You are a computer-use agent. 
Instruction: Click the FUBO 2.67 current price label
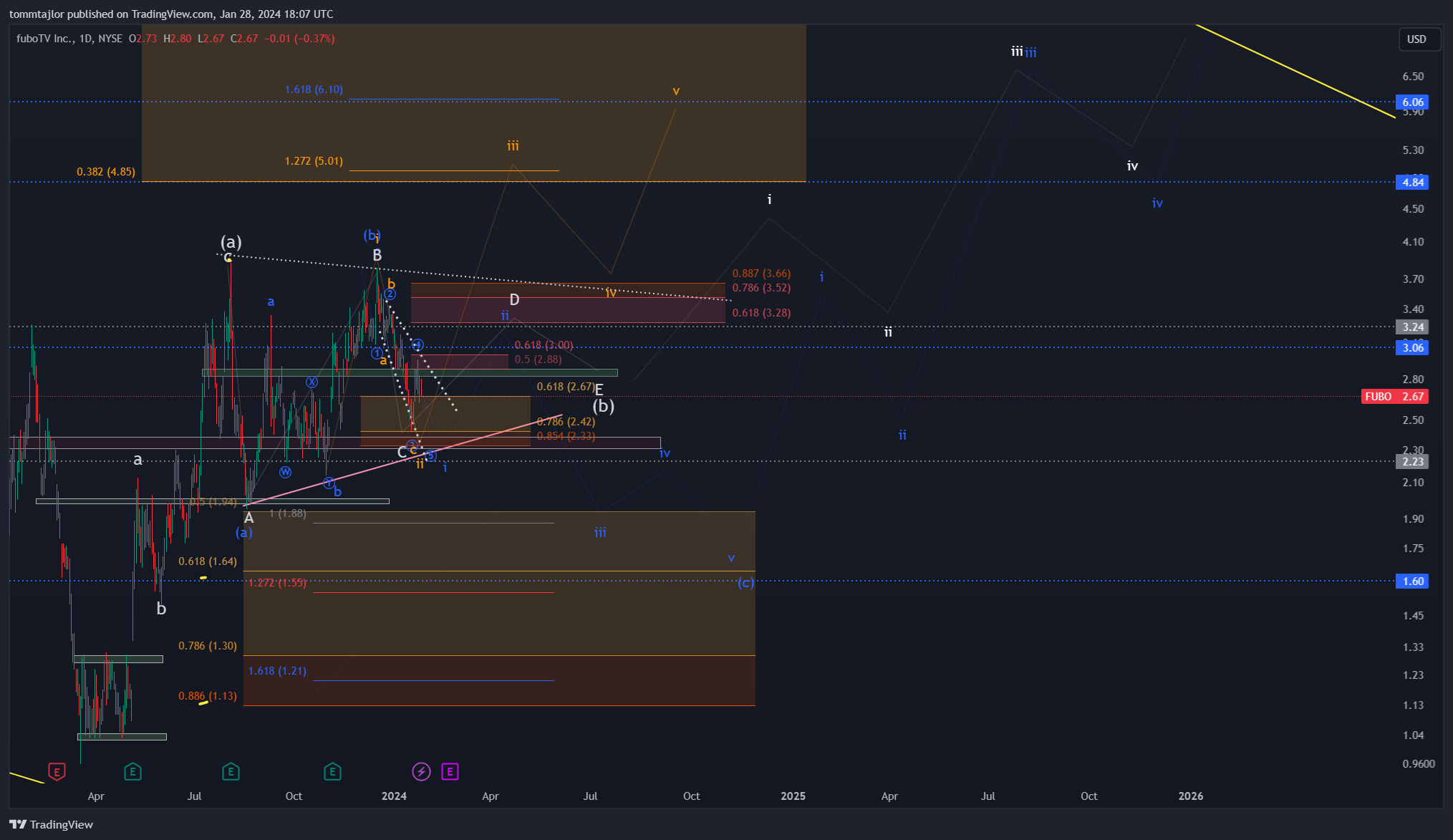[x=1394, y=396]
